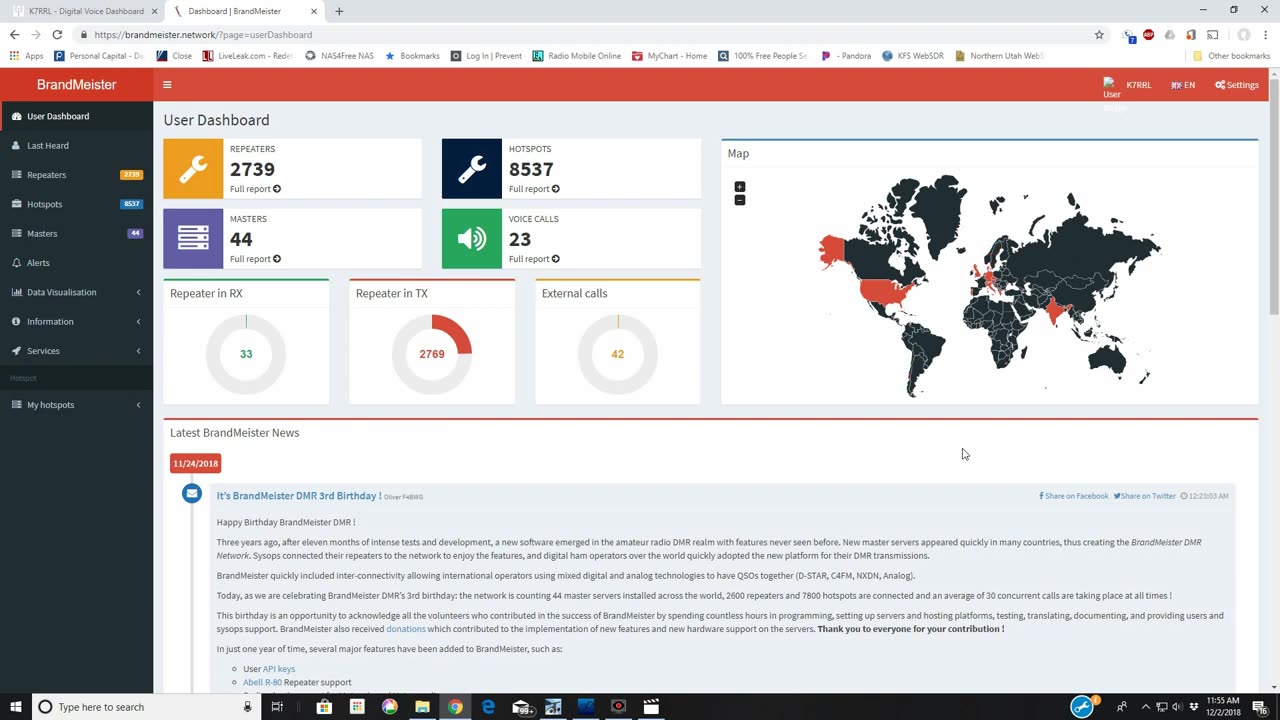The image size is (1280, 720).
Task: Open KFS WebSDR bookmark
Action: [x=914, y=56]
